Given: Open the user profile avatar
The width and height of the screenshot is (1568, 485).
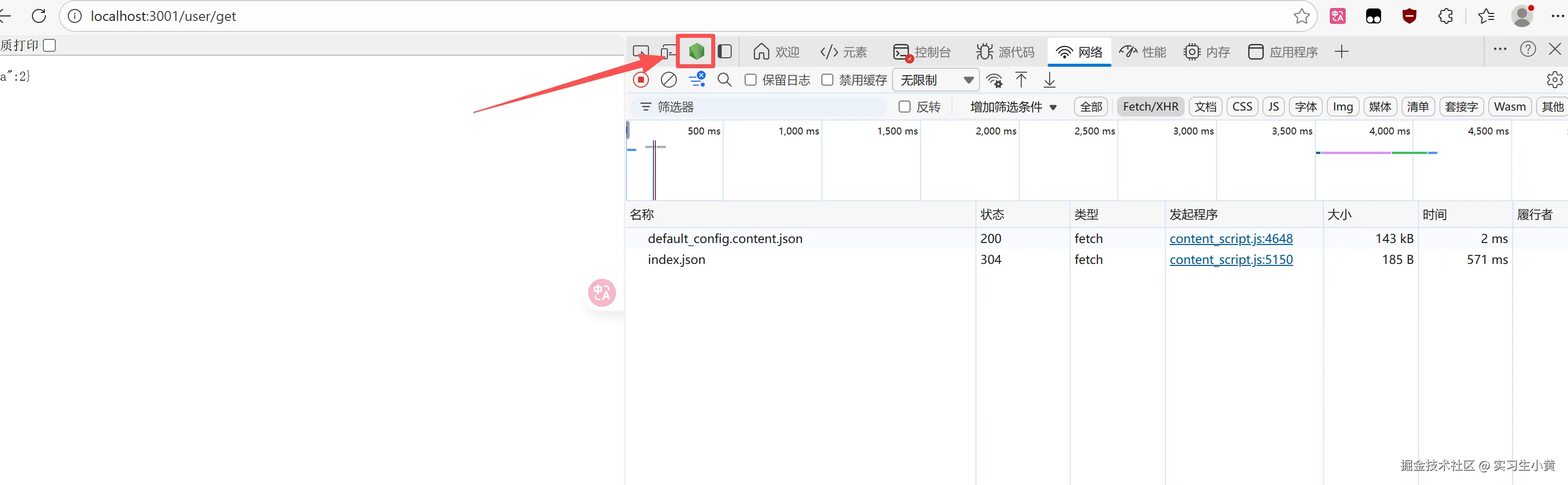Looking at the screenshot, I should tap(1522, 16).
